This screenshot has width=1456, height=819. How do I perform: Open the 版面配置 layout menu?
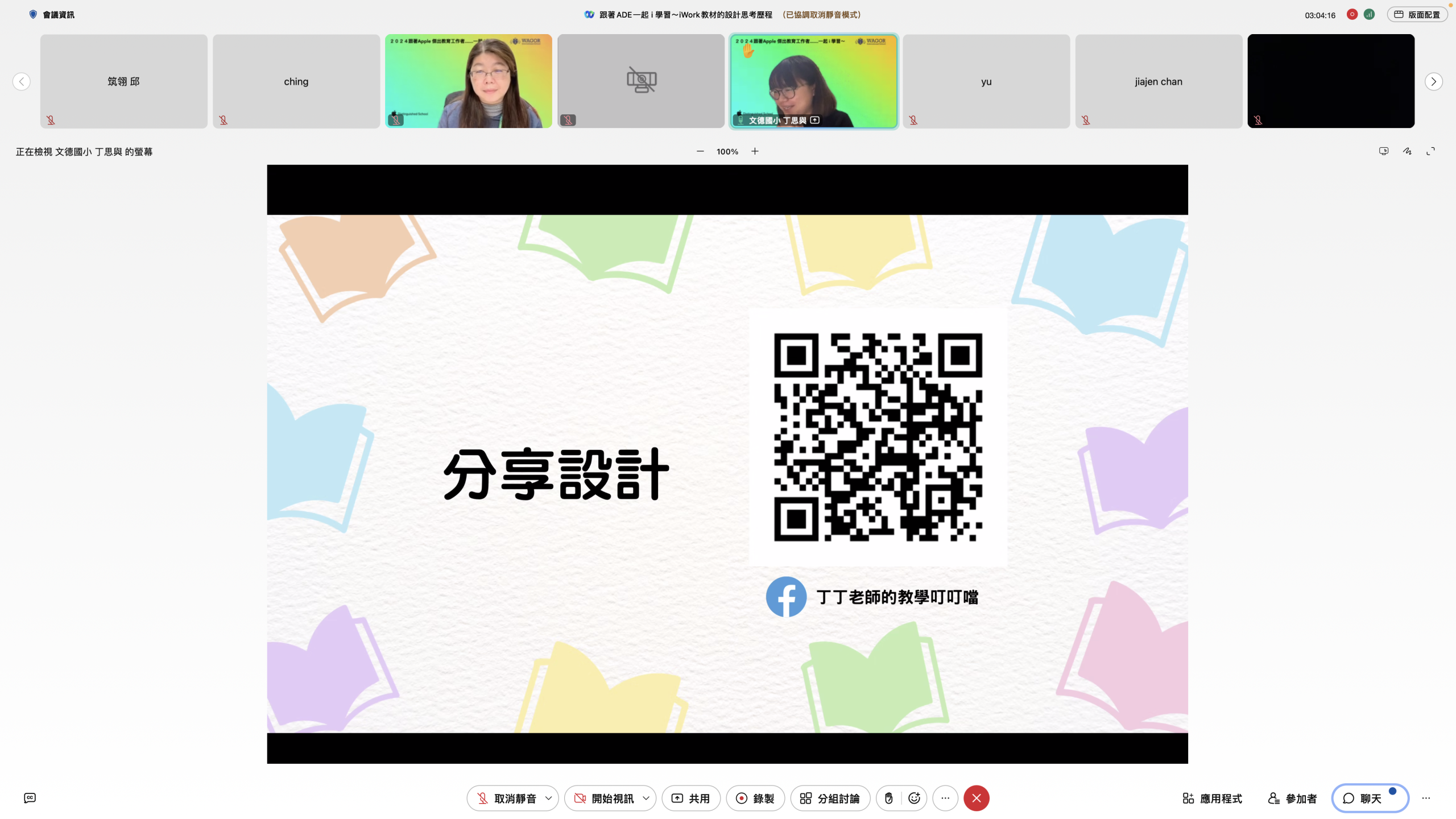coord(1417,15)
